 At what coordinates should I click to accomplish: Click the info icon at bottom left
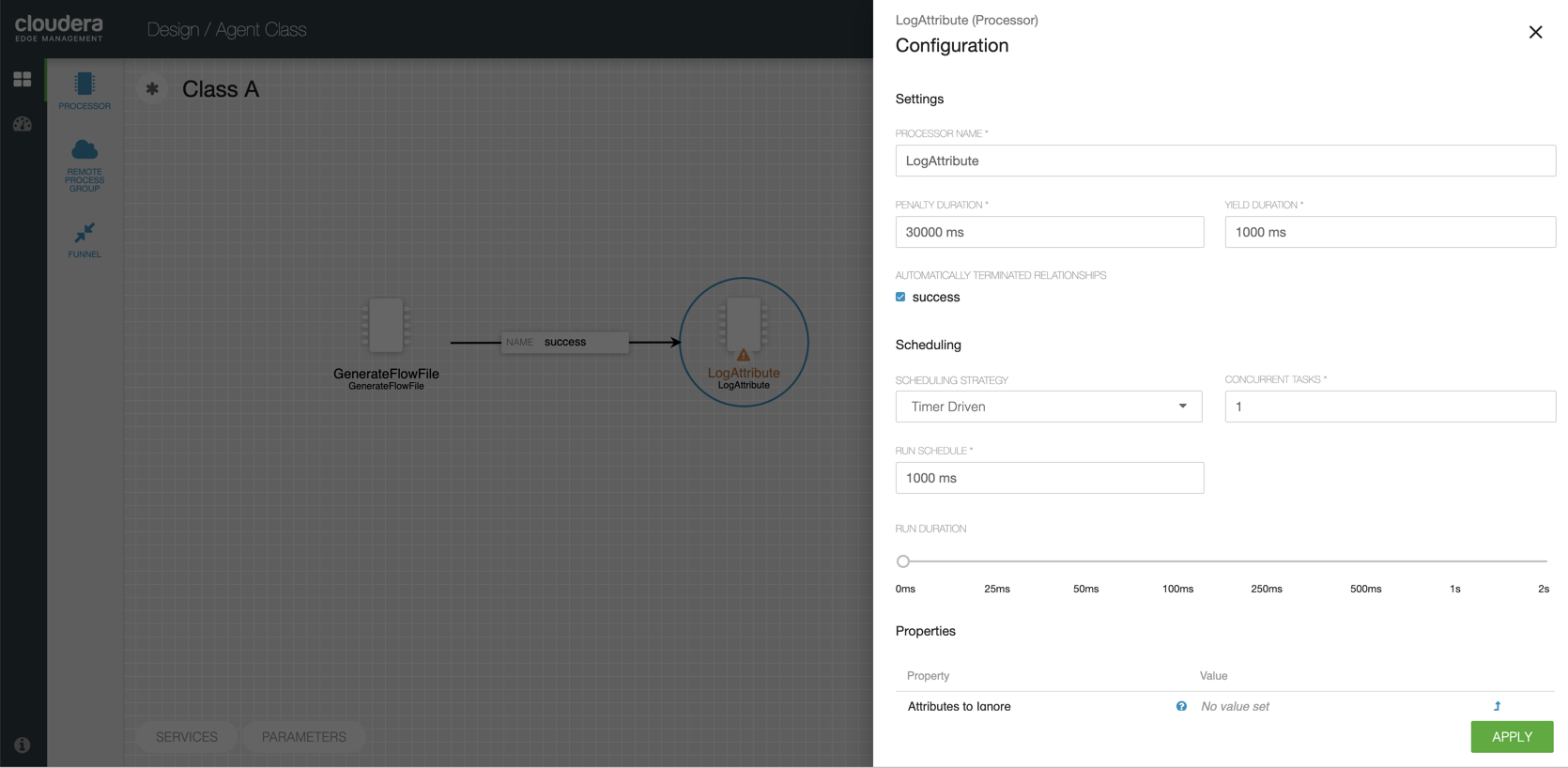pyautogui.click(x=23, y=745)
